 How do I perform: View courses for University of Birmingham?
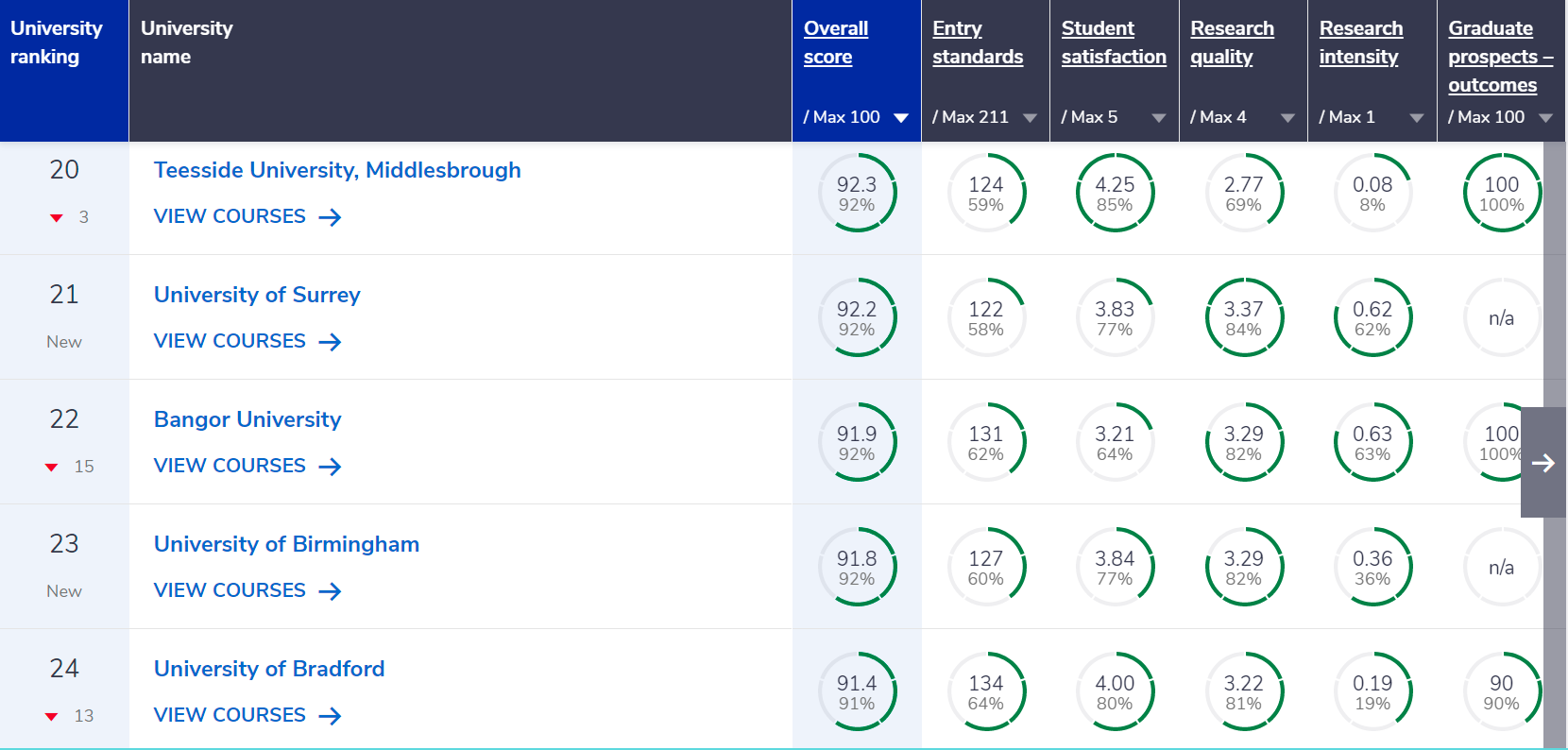tap(247, 590)
